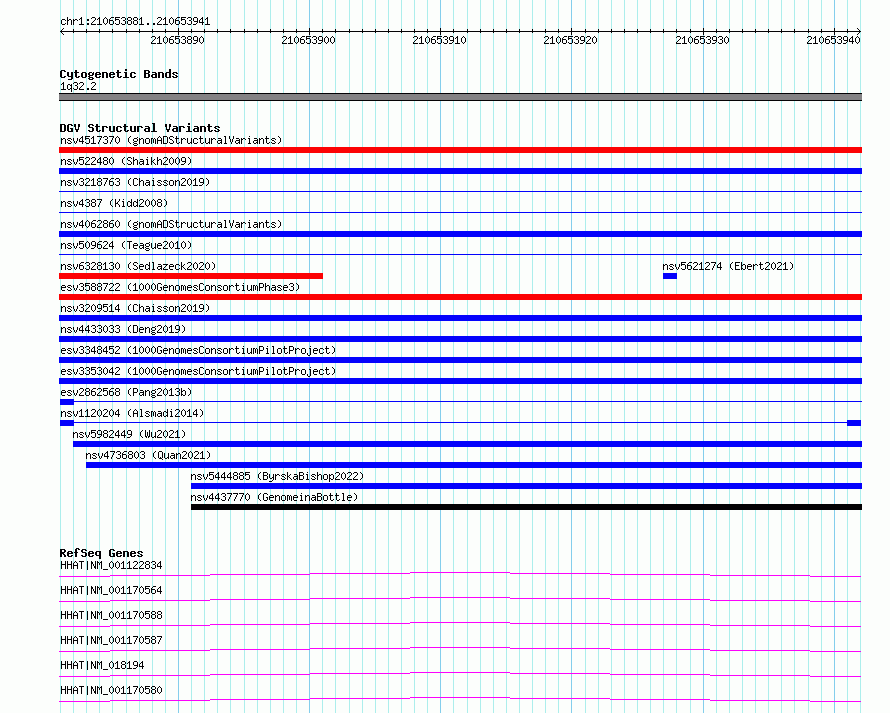The width and height of the screenshot is (890, 713).
Task: Click the Cytogenetic Bands track title
Action: (119, 74)
